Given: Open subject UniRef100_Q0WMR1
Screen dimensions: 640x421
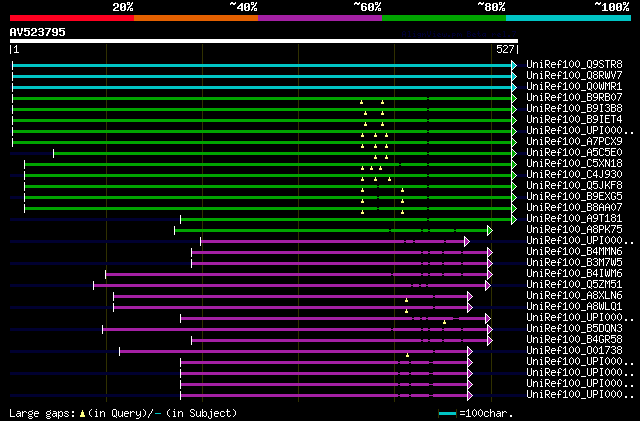Looking at the screenshot, I should [x=574, y=87].
